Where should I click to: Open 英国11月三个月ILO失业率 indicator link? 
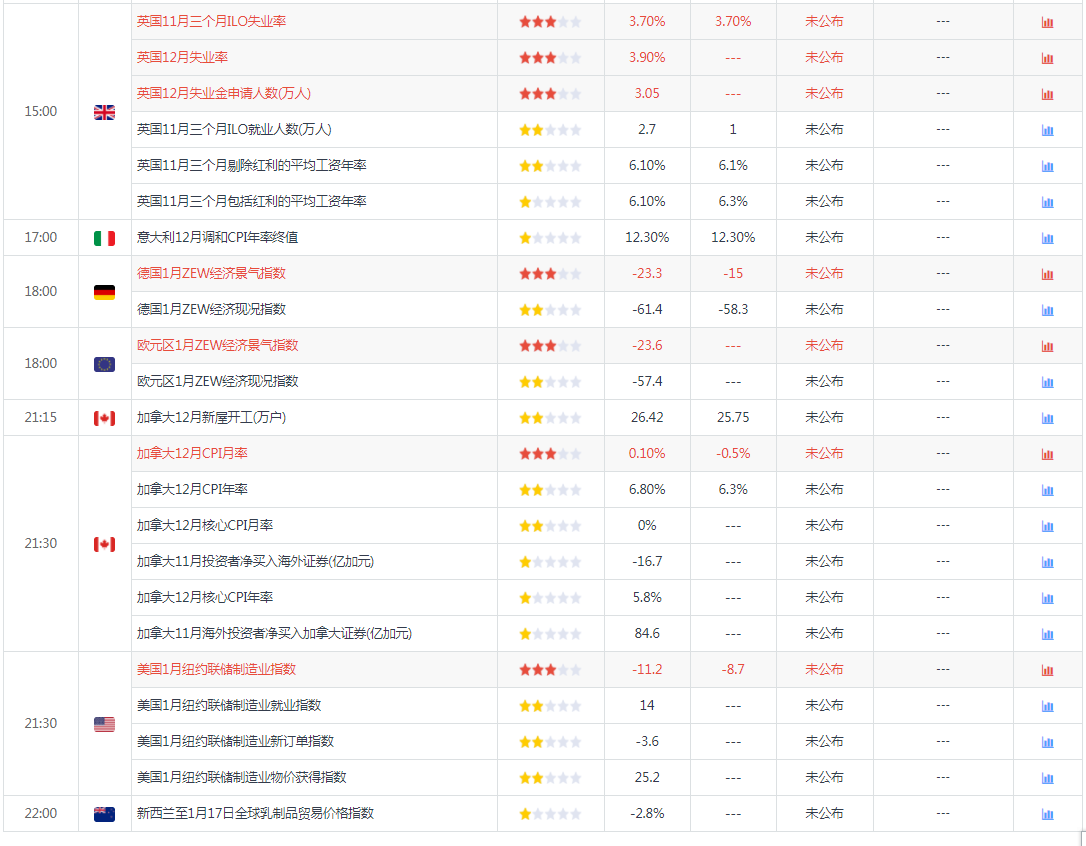tap(211, 21)
